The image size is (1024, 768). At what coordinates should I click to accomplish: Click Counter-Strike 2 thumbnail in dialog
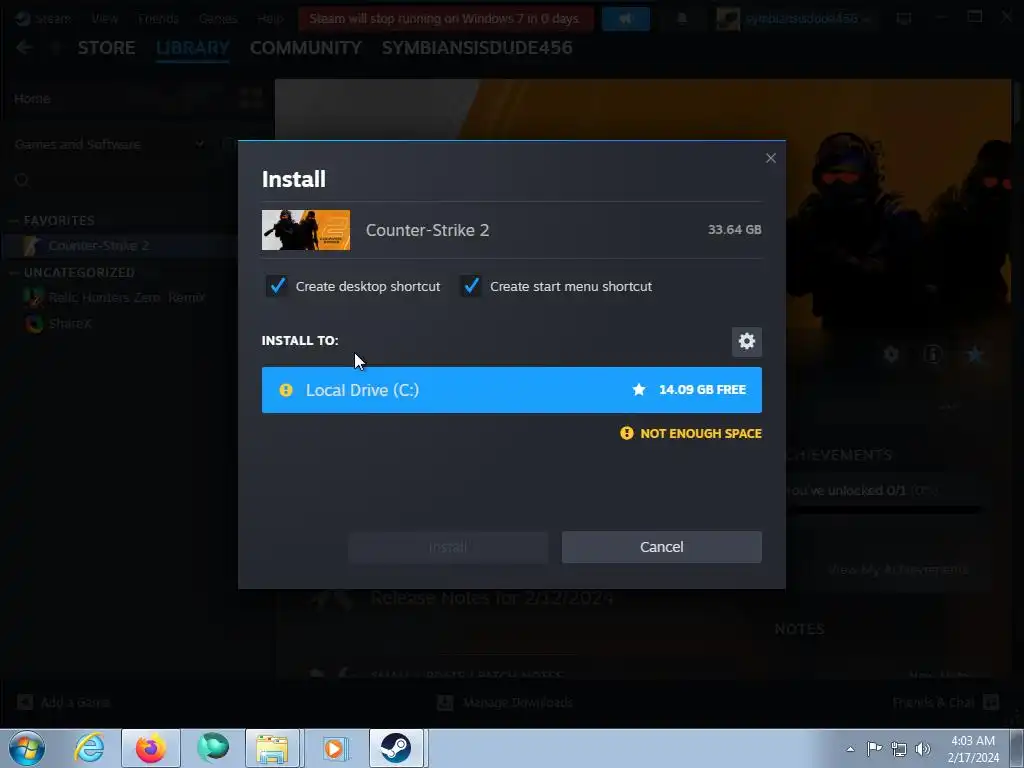306,230
